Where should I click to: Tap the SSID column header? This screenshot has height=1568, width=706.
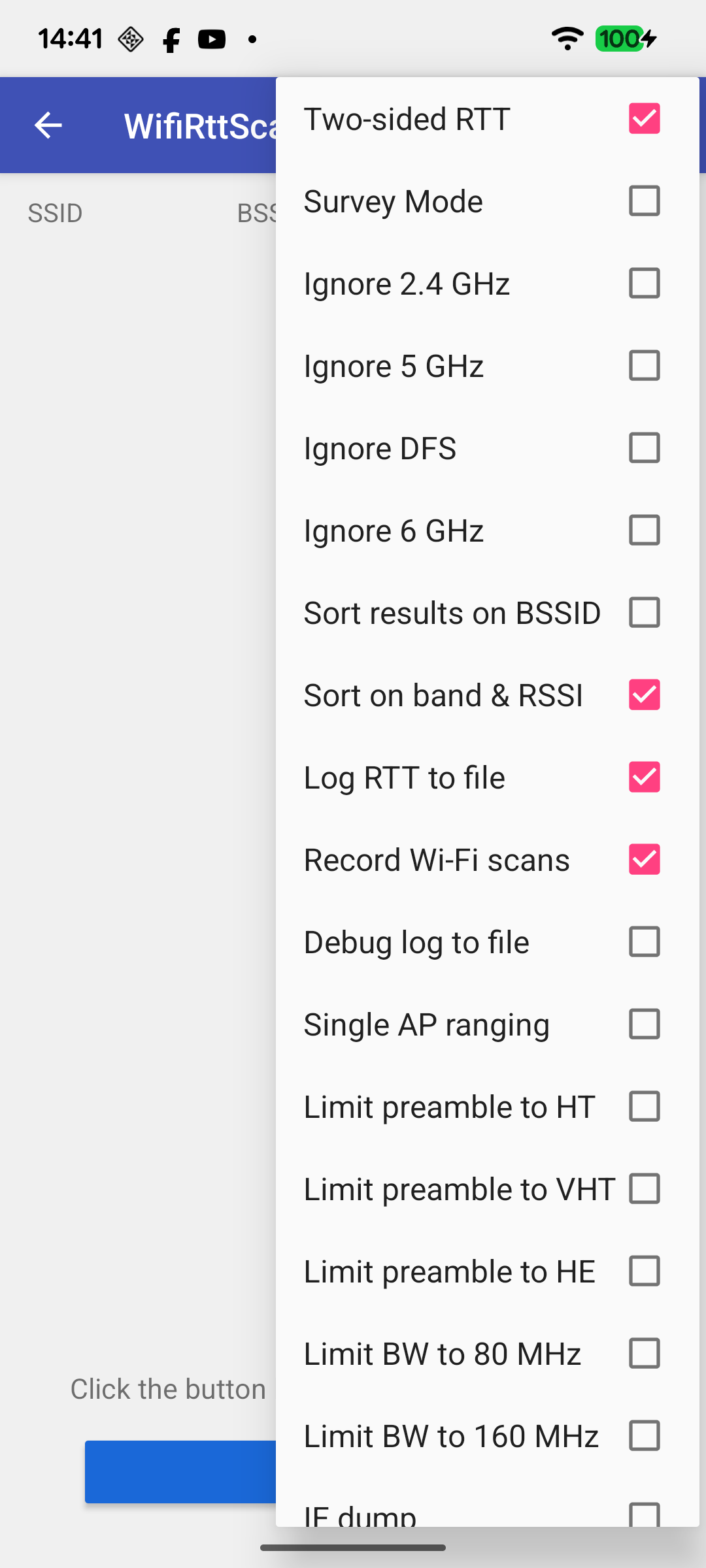pos(55,213)
